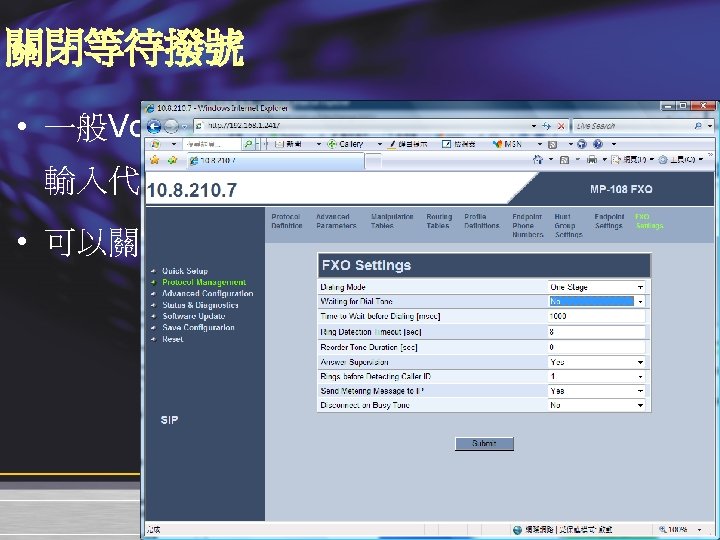
Task: Go to Quick Setup in sidebar
Action: pyautogui.click(x=185, y=271)
